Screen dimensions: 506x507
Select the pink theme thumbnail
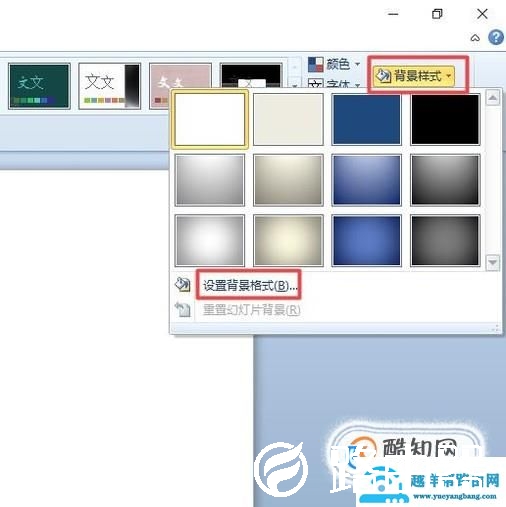(180, 86)
